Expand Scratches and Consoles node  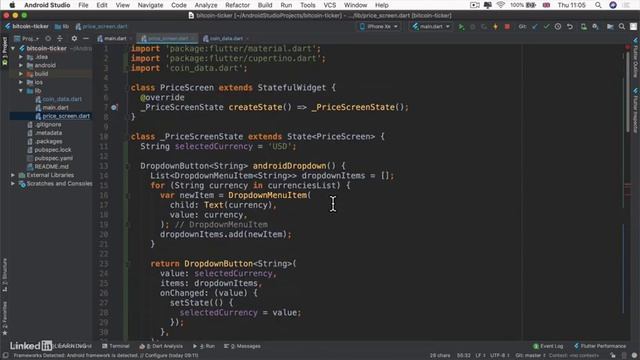click(13, 184)
